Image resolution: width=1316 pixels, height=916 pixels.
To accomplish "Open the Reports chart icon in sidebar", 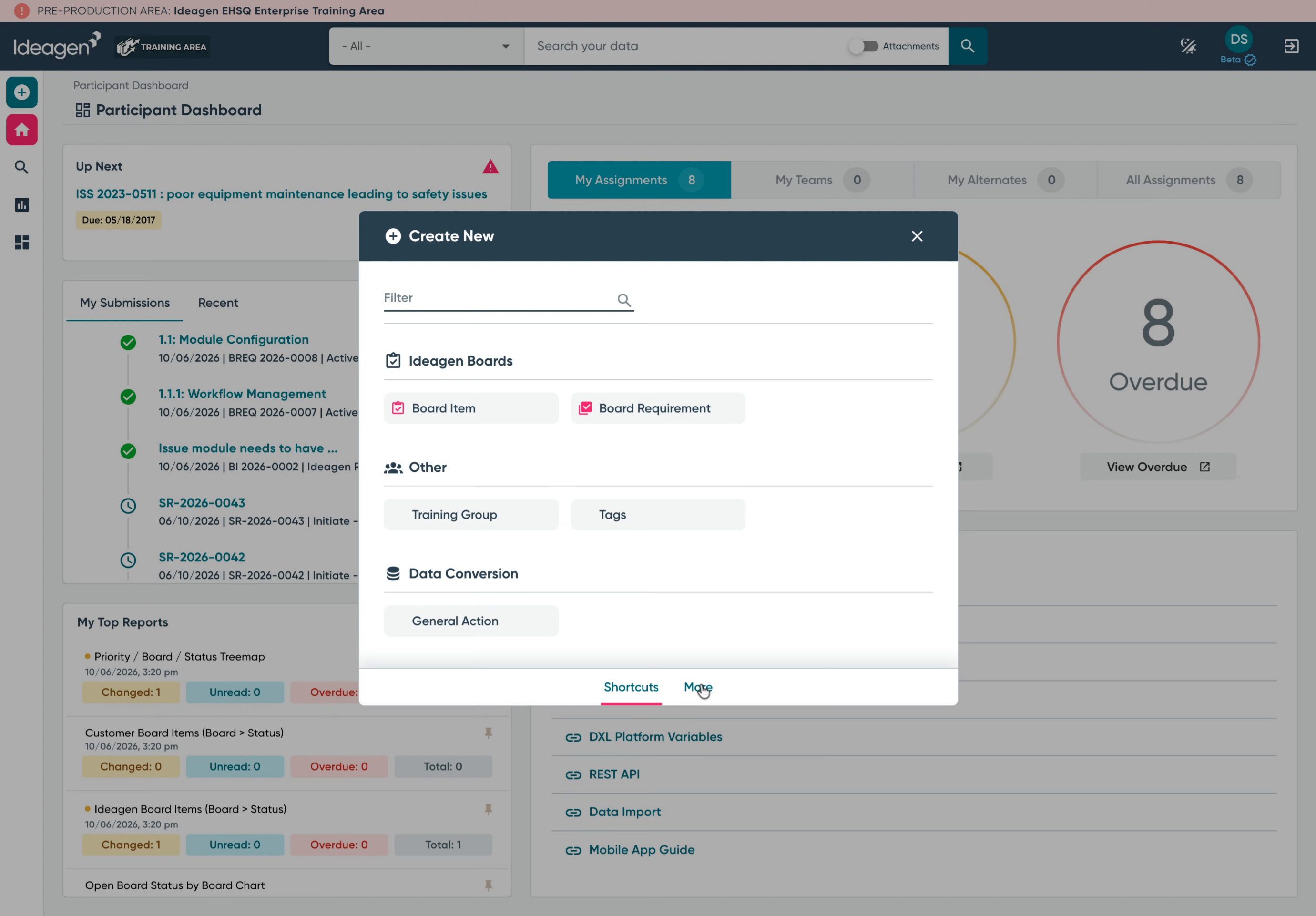I will pyautogui.click(x=22, y=205).
